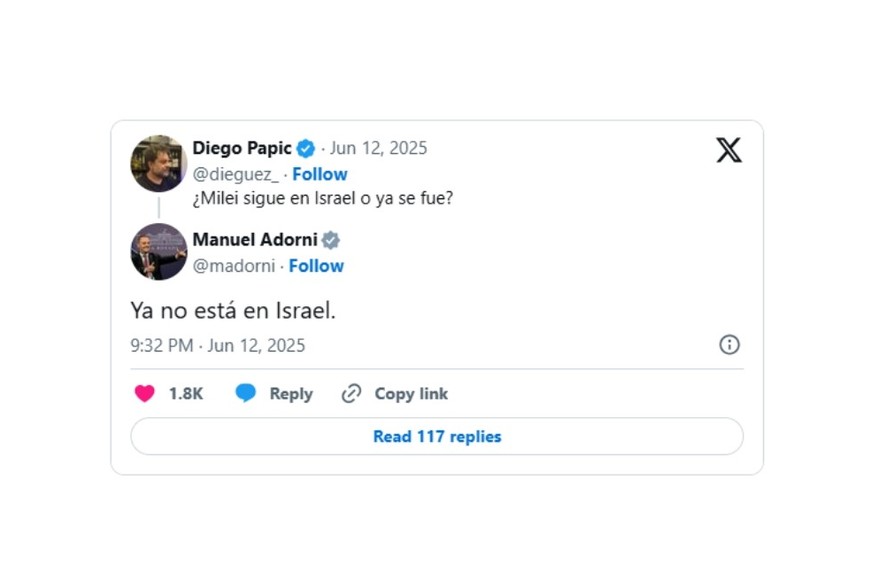Click the copy link chain icon
The width and height of the screenshot is (870, 580).
[351, 394]
